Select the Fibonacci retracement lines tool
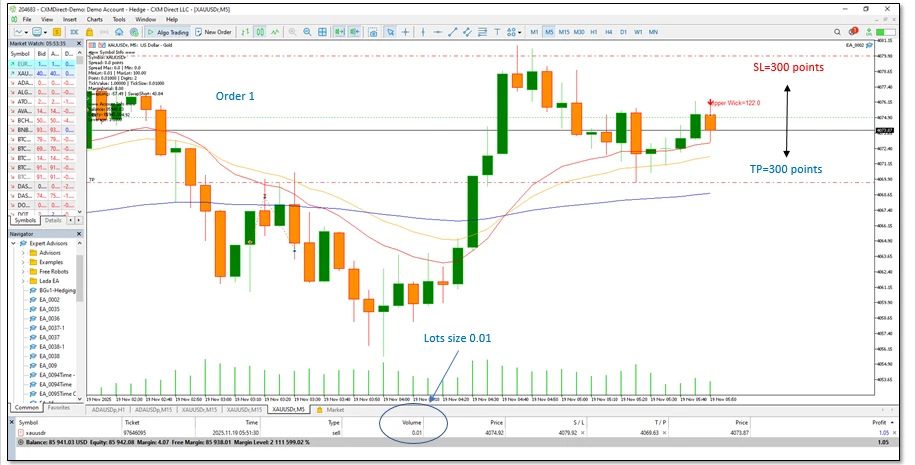This screenshot has width=915, height=465. pos(482,32)
